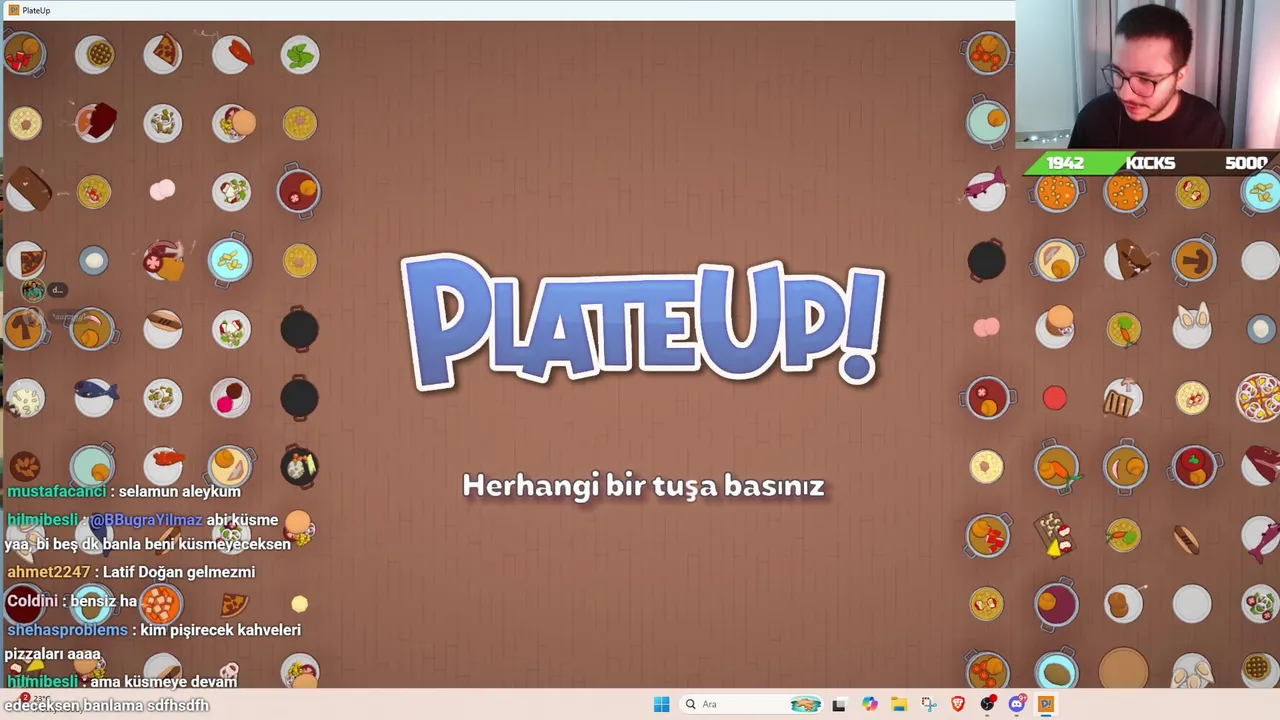Click chat username ahmet2247

coord(48,572)
